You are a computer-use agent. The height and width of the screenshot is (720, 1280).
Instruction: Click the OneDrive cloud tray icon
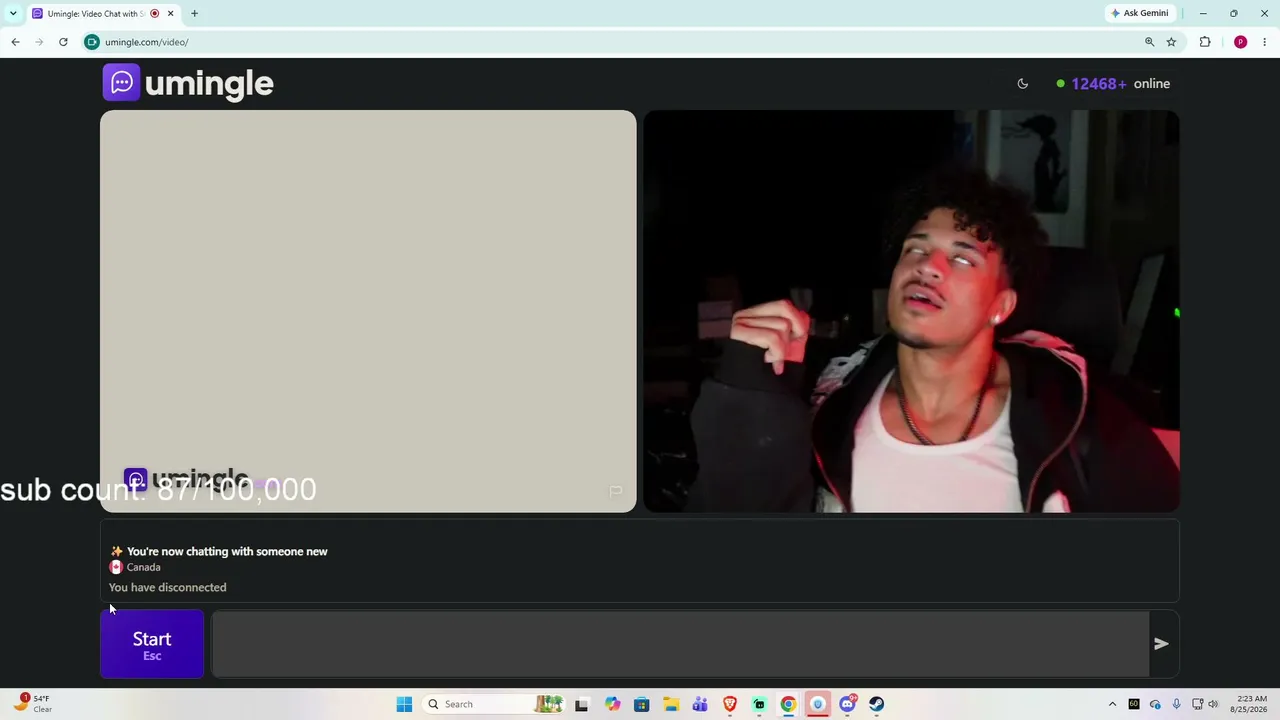pos(1155,704)
